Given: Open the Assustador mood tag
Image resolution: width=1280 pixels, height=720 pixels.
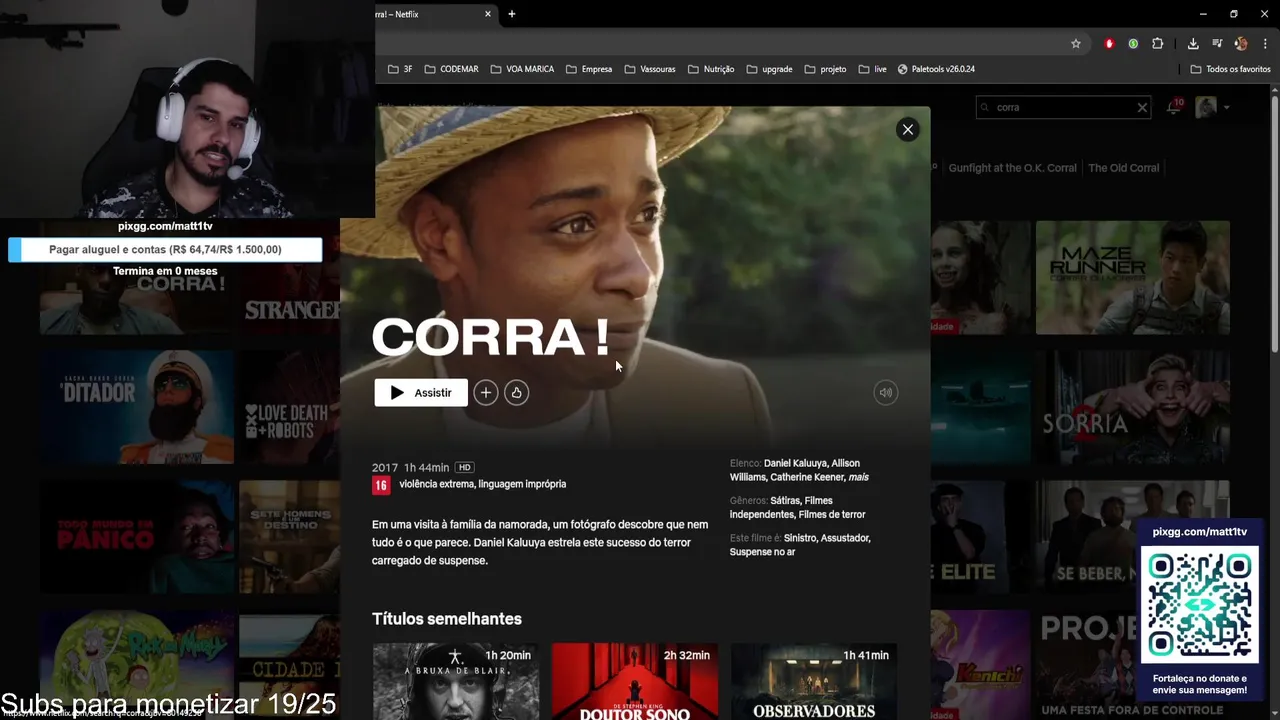Looking at the screenshot, I should coord(845,538).
